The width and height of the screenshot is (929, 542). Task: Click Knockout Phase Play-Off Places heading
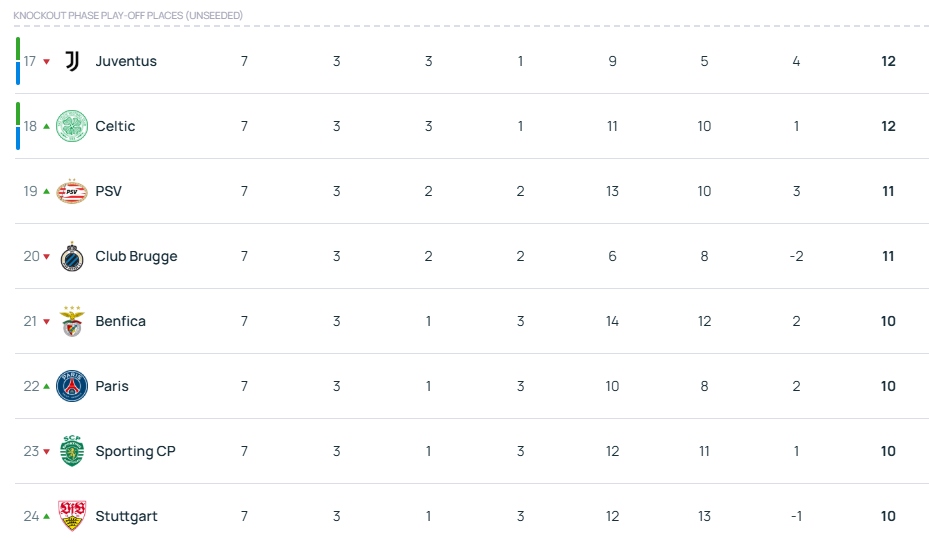tap(128, 15)
